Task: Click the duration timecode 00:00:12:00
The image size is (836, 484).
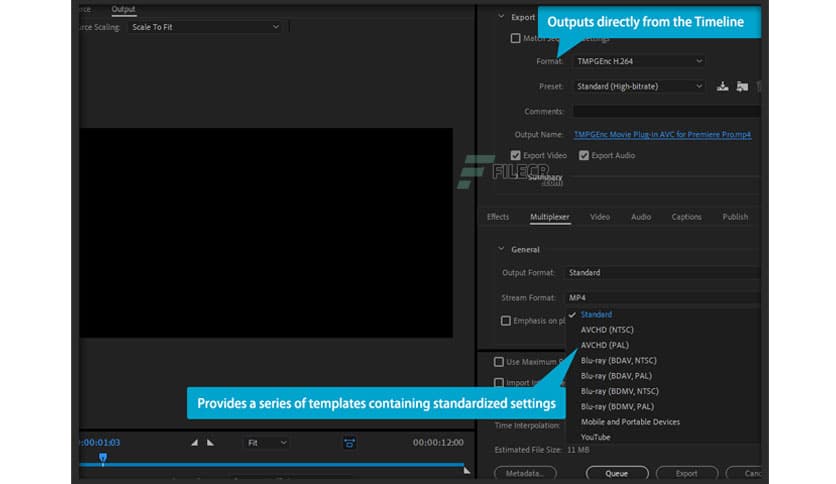Action: (438, 442)
